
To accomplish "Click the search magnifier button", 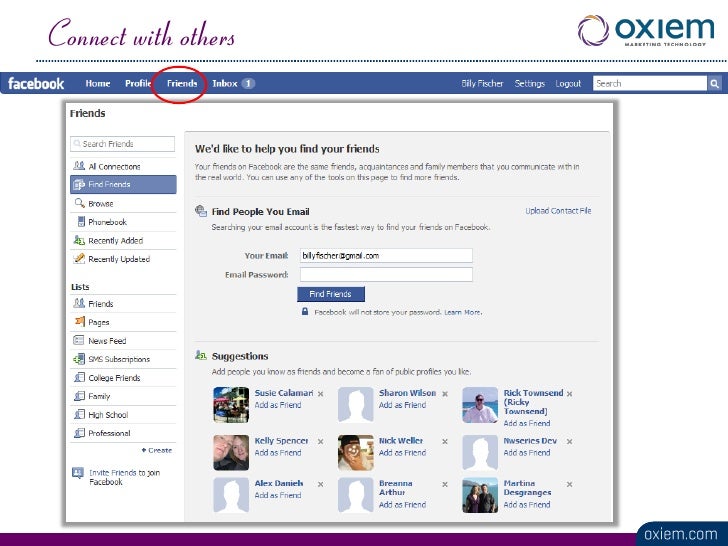I will point(714,84).
